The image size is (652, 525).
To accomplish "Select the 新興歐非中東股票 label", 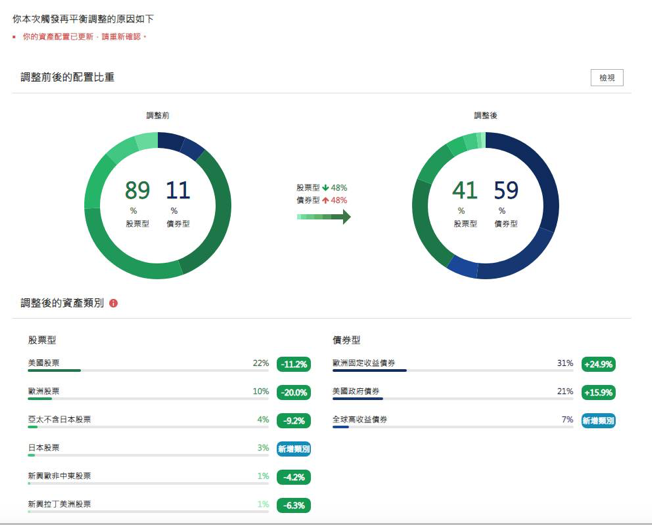I will (x=60, y=476).
